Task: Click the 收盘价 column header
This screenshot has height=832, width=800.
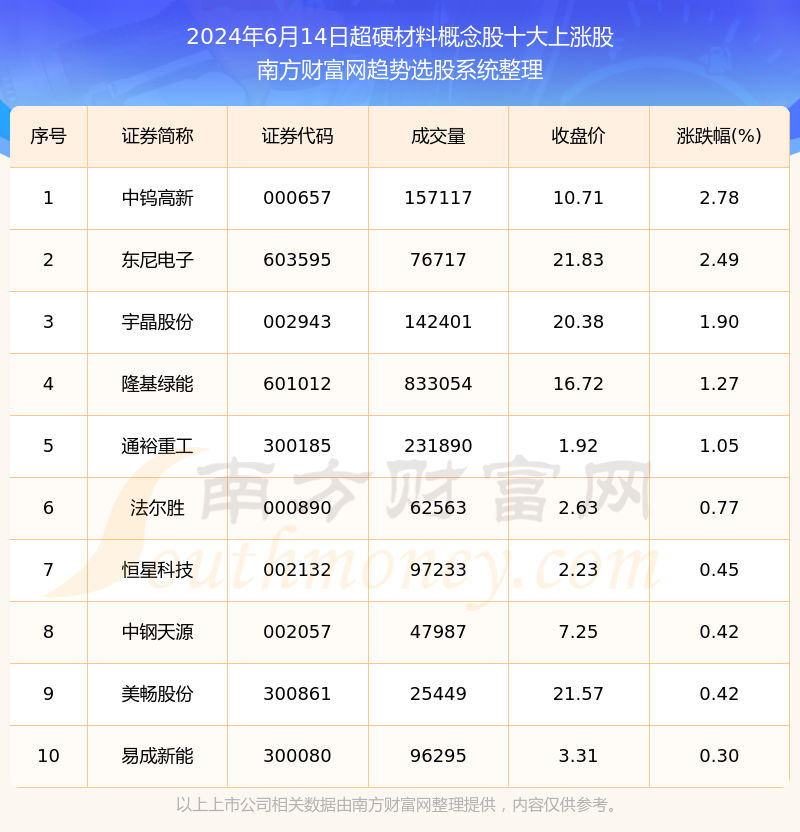Action: coord(578,136)
